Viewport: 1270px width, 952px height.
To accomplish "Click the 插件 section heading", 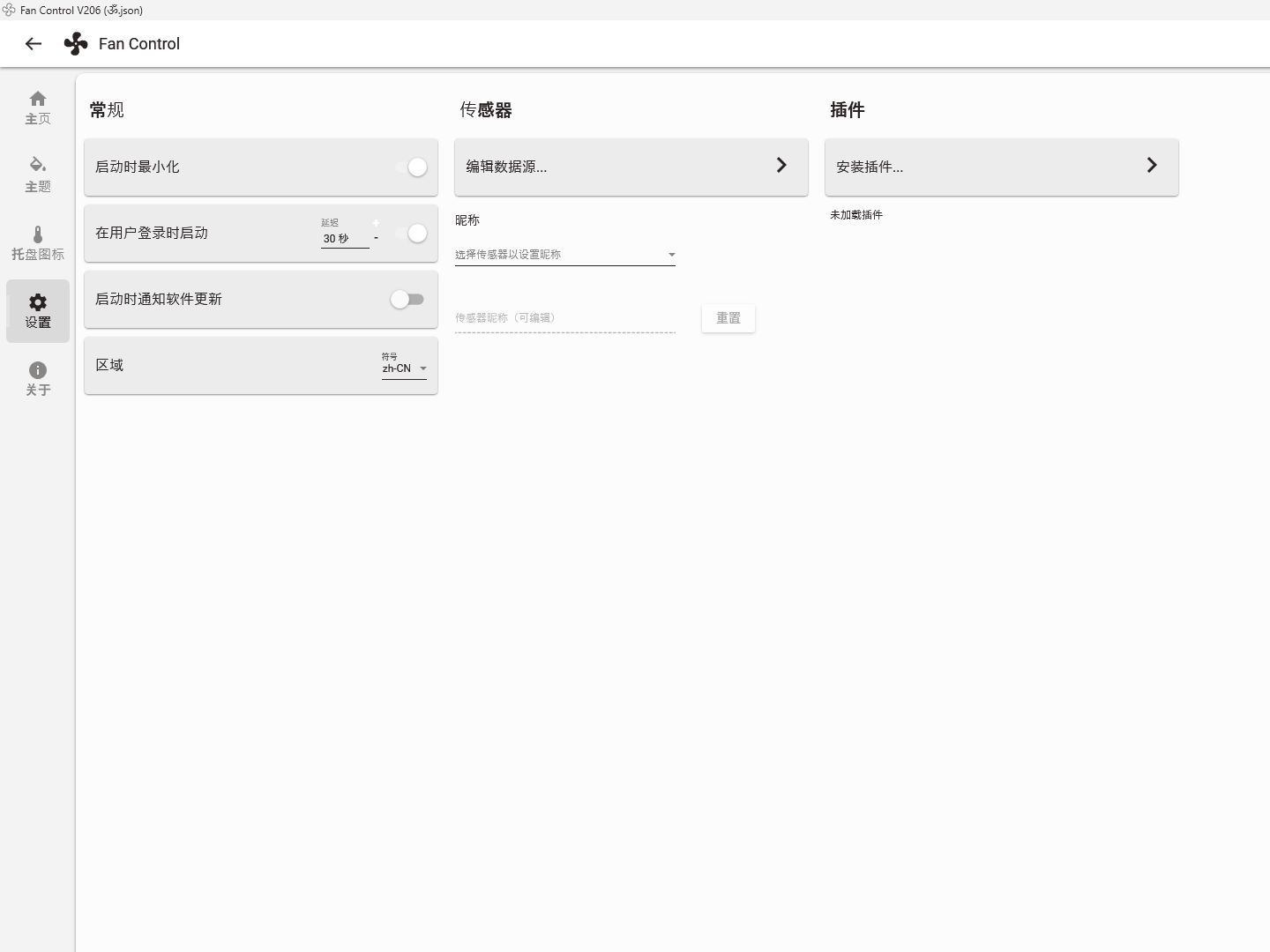I will [x=848, y=110].
